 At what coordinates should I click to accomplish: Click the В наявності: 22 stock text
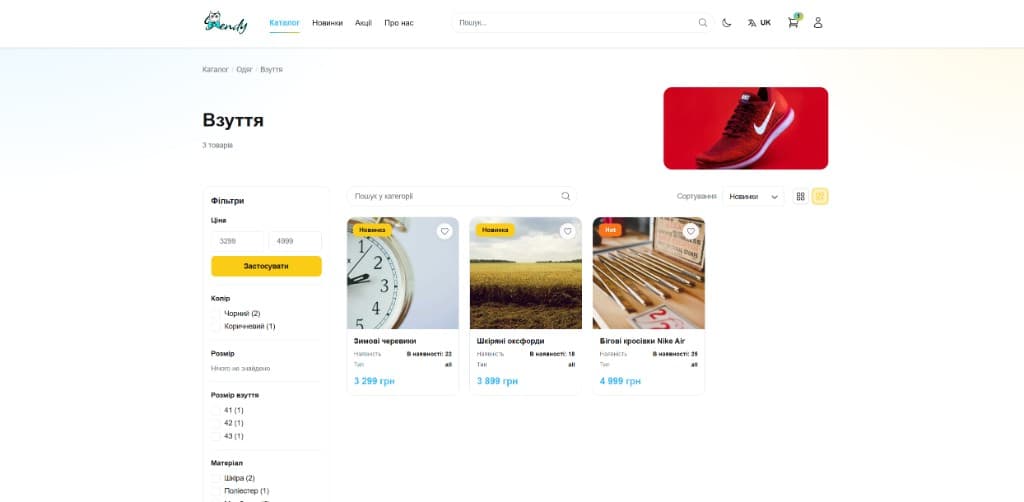[x=429, y=354]
